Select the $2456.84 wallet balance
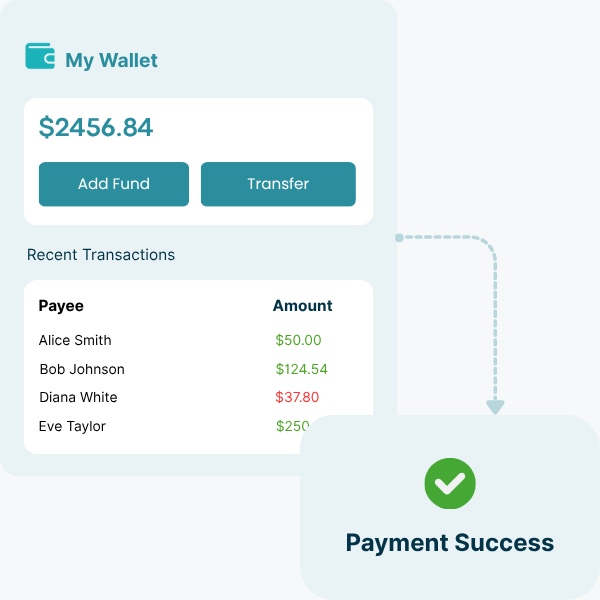The image size is (600, 600). (x=96, y=127)
